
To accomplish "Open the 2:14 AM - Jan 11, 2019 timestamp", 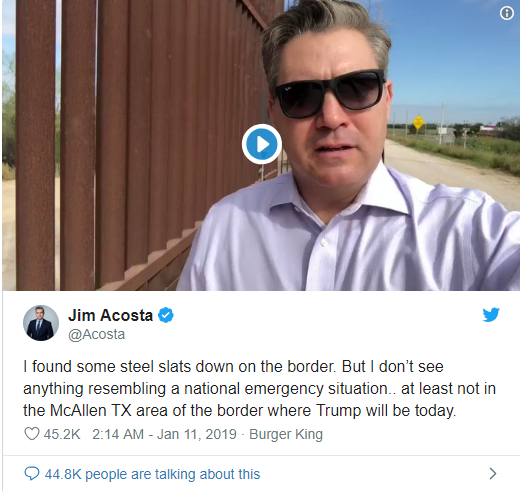I will click(x=164, y=434).
